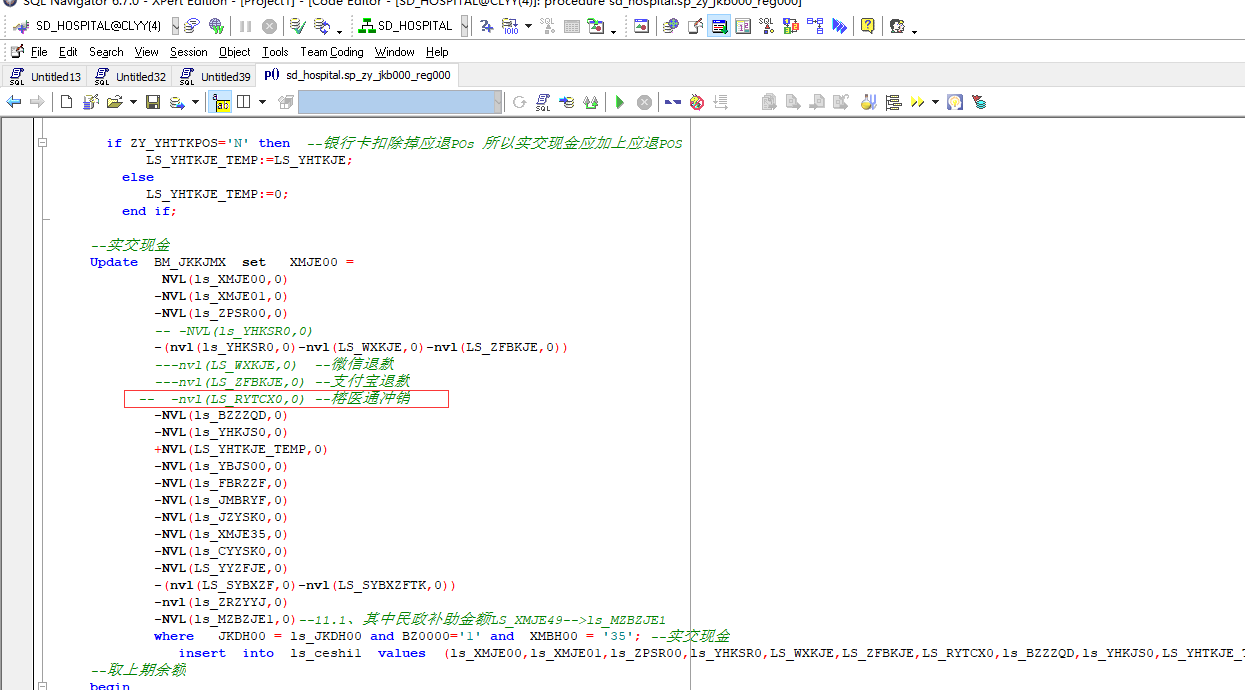
Task: Toggle the highlighted 'ab' text button
Action: click(220, 102)
